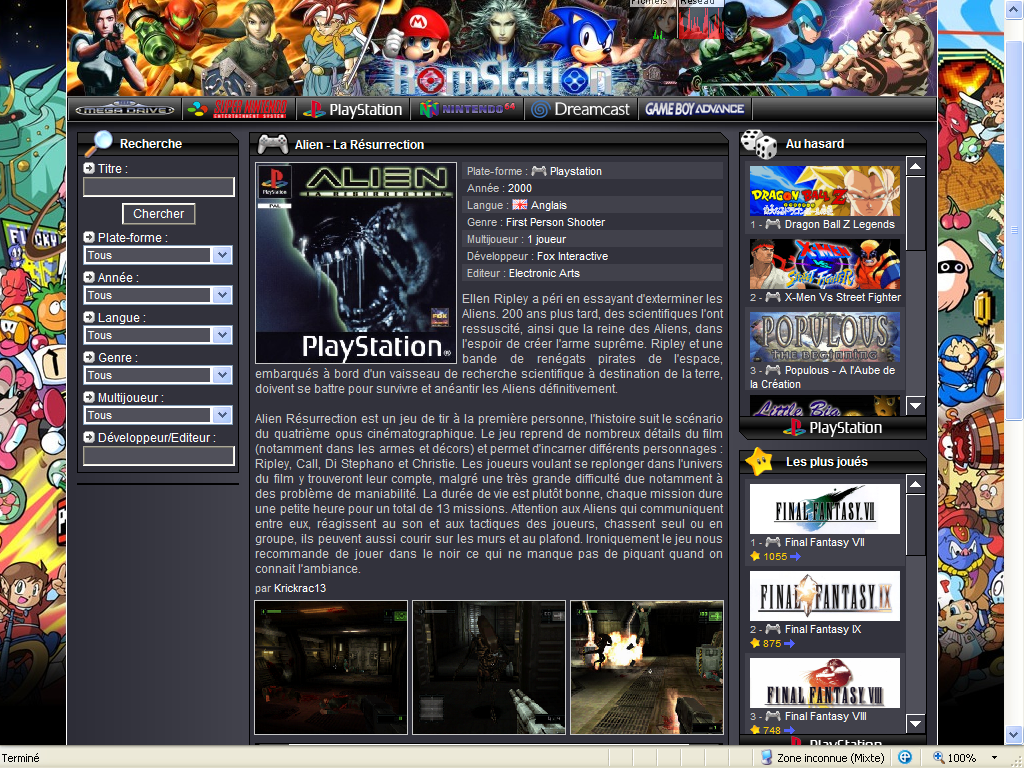Click Au hasard list scroll down arrow
This screenshot has width=1024, height=768.
point(916,406)
